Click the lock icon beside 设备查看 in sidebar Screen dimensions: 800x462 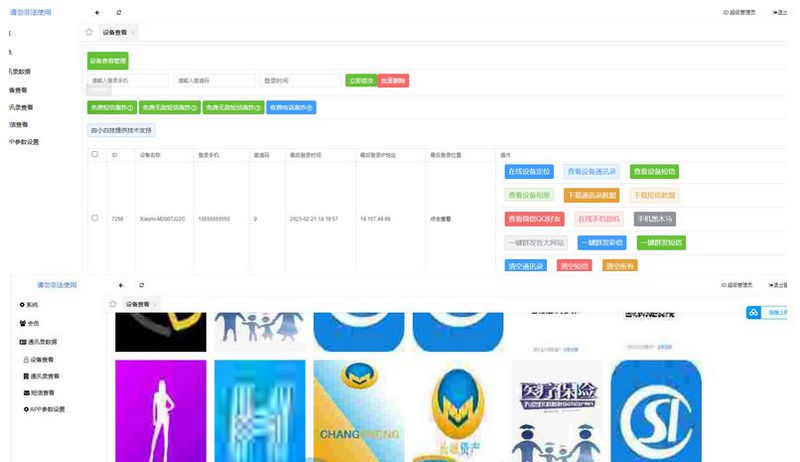(26, 358)
